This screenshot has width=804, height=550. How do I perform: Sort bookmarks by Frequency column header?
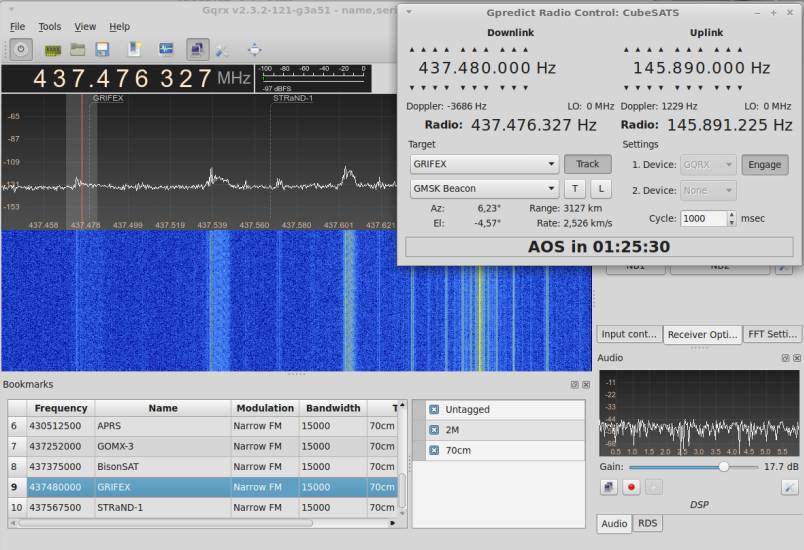tap(61, 408)
